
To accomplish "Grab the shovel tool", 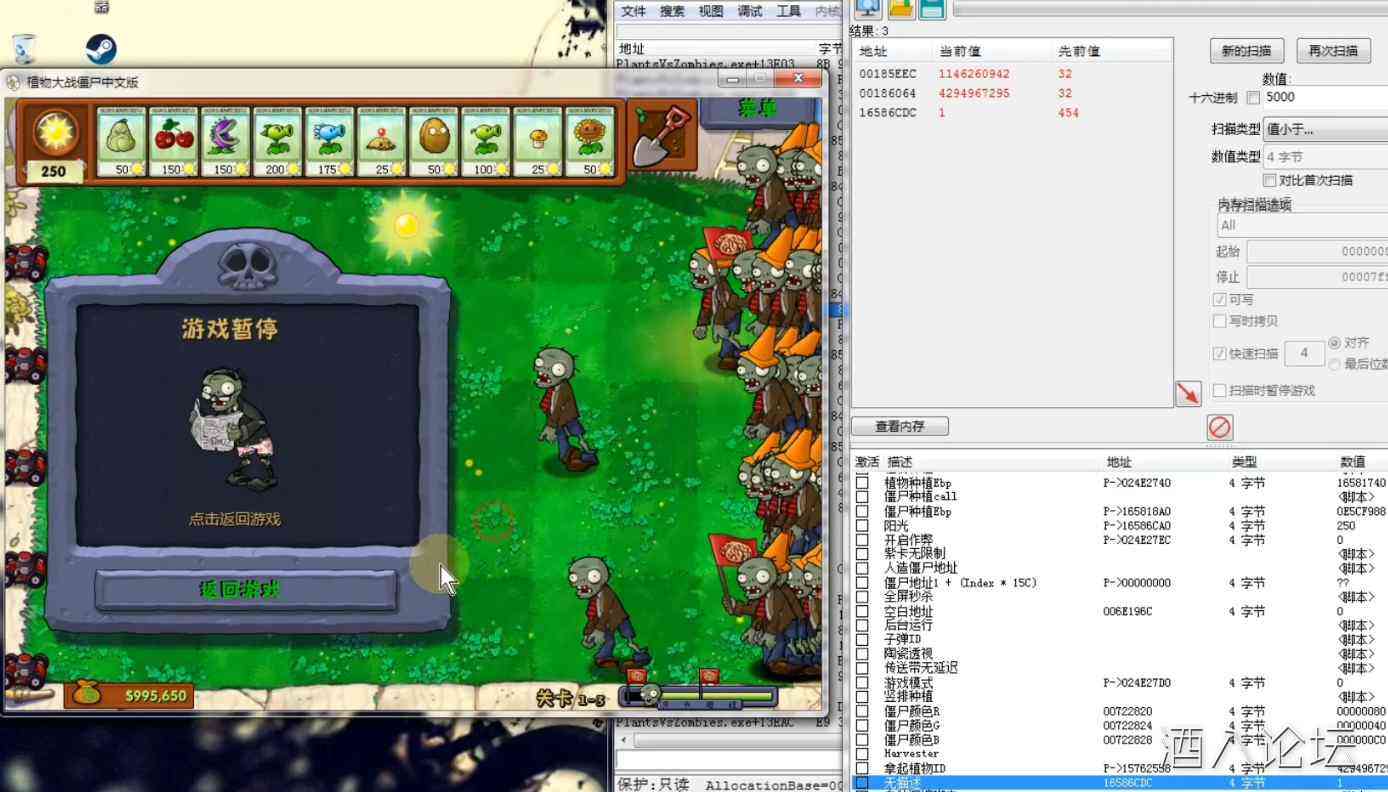I will pos(663,135).
